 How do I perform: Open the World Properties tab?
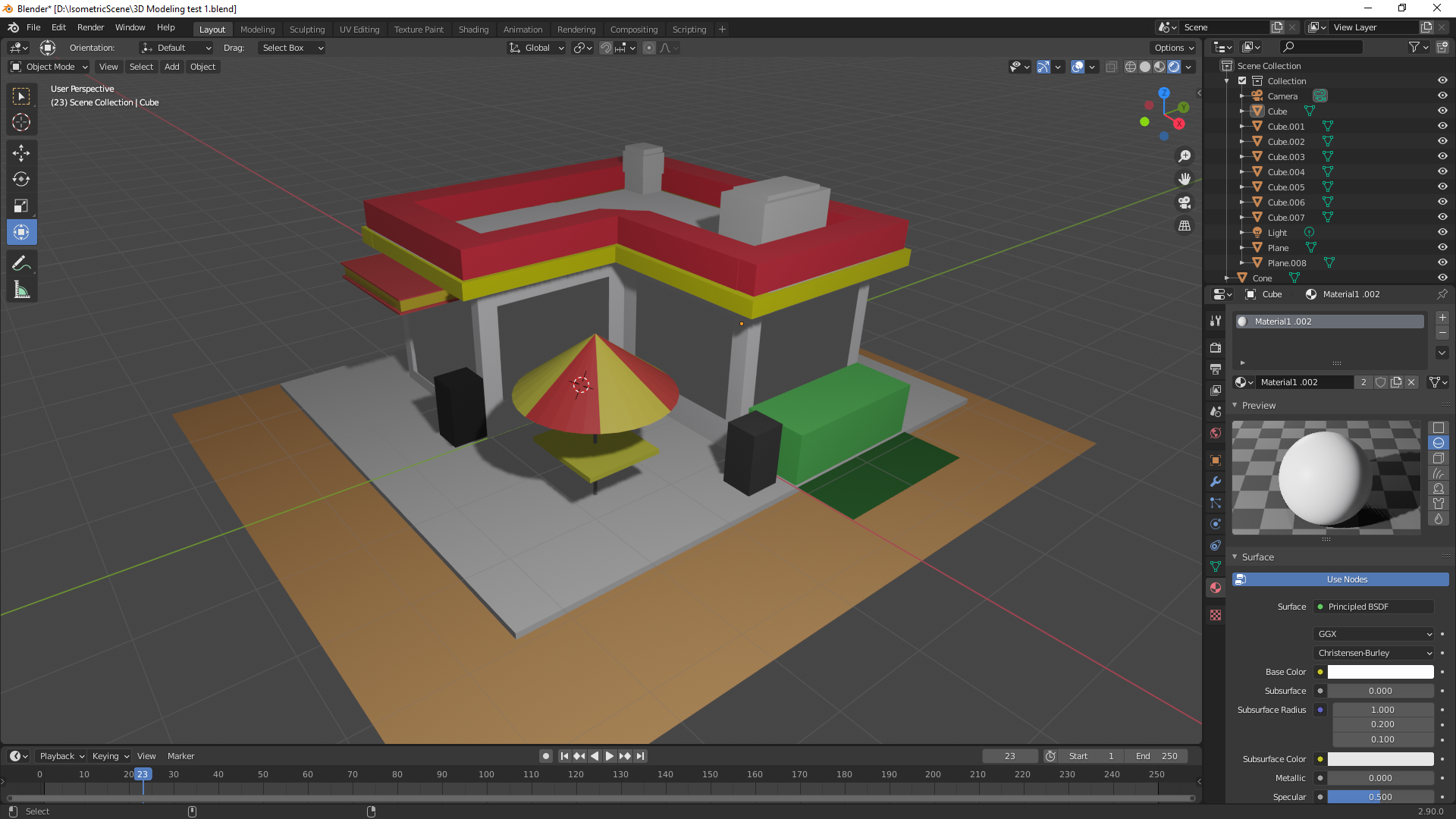tap(1216, 432)
